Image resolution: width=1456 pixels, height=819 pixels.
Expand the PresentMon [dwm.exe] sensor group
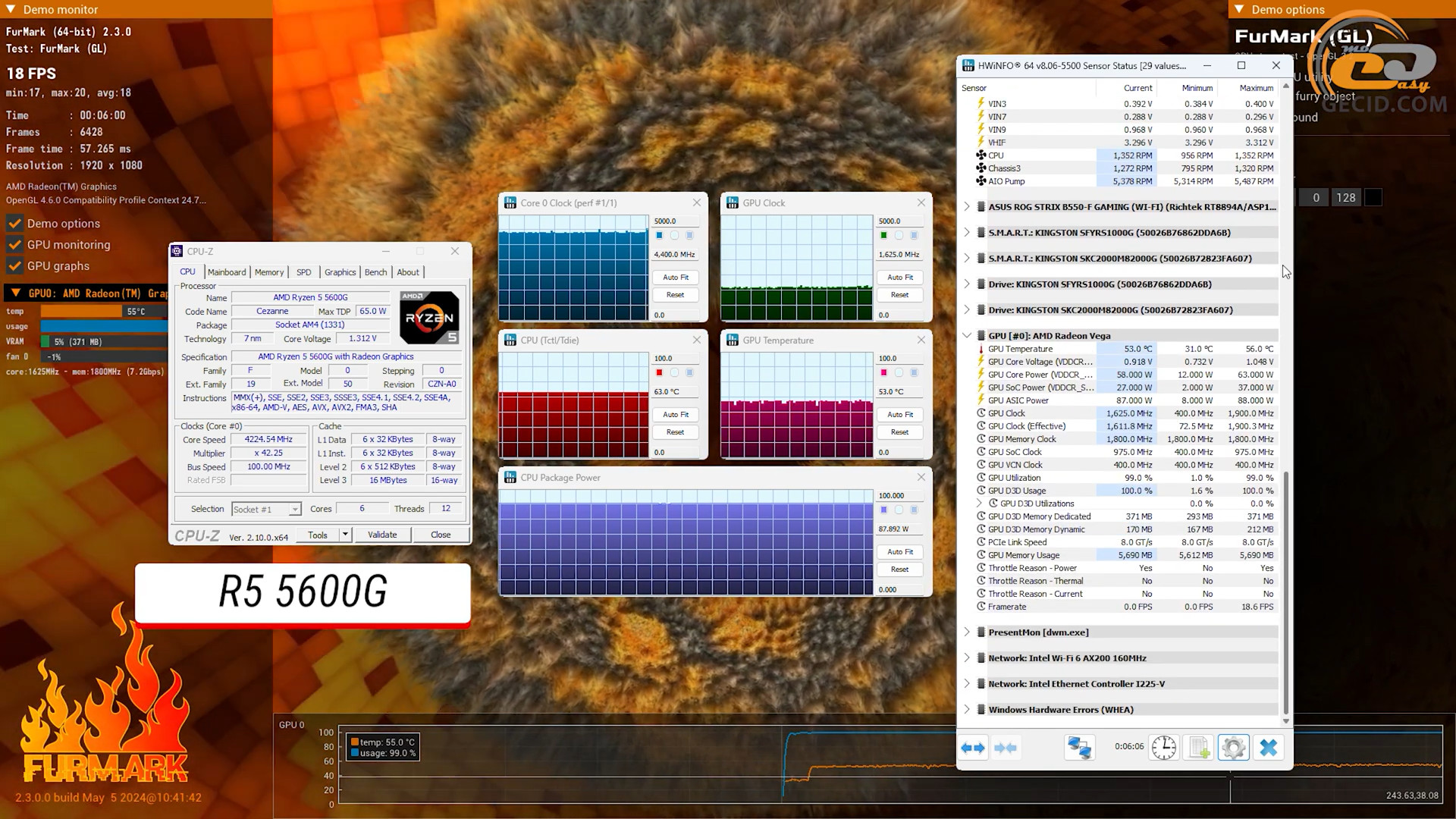pos(967,632)
